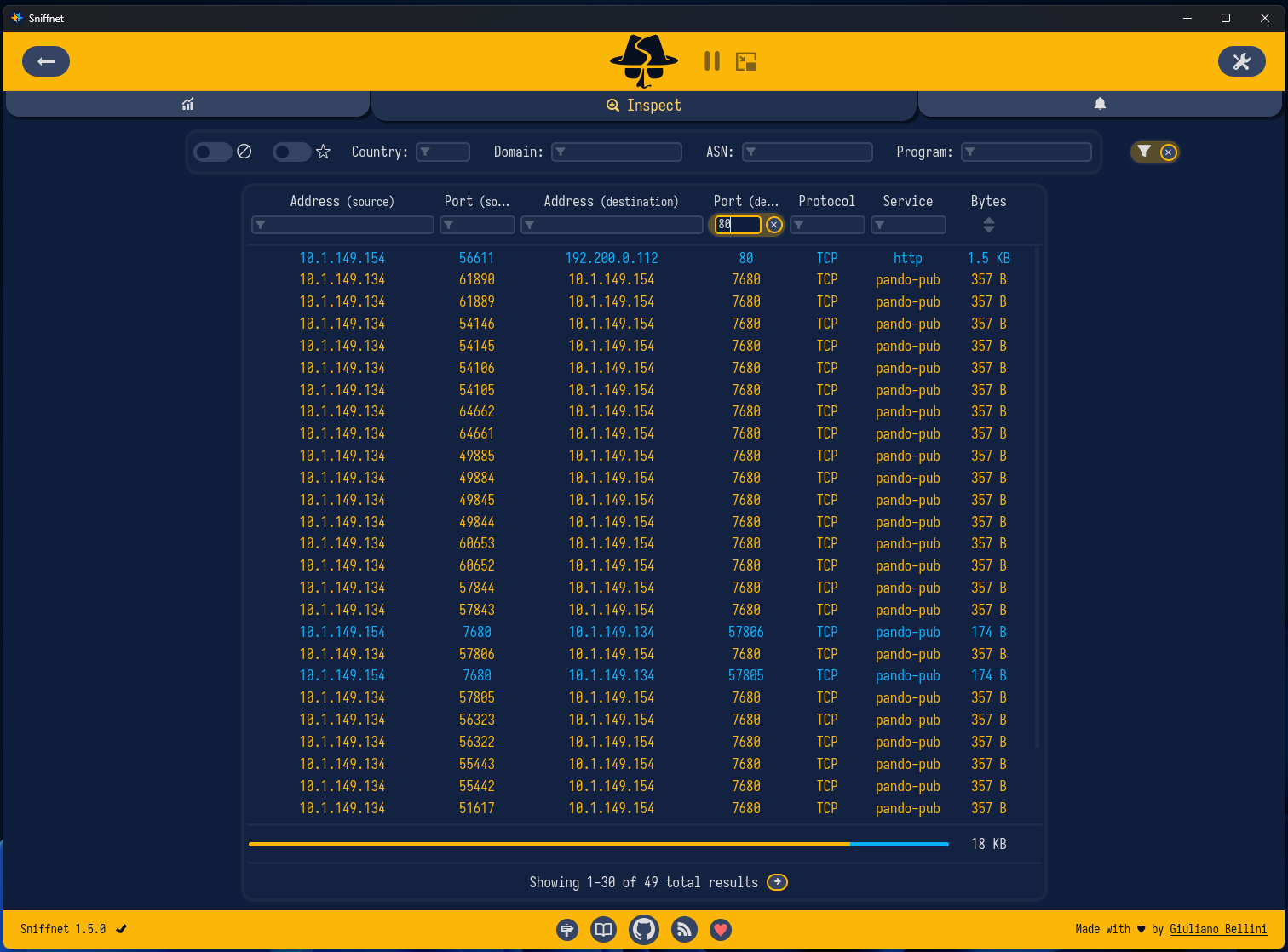Select the blue row with destination port 57806

(x=642, y=632)
